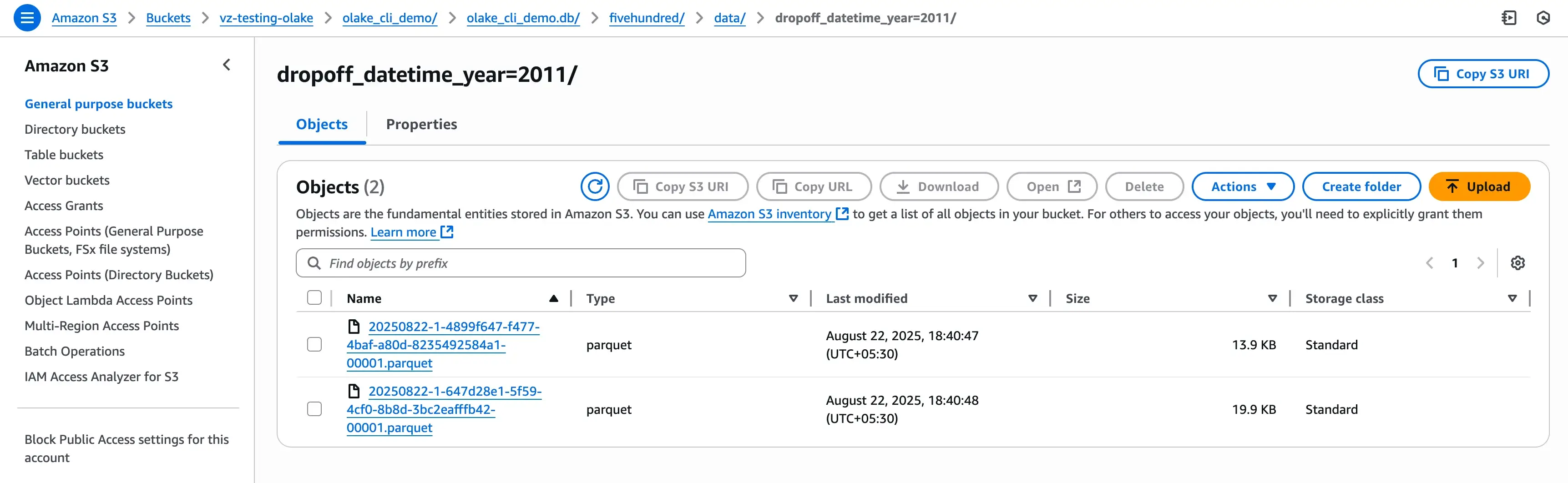The height and width of the screenshot is (483, 1568).
Task: Go to previous page of objects
Action: [1429, 263]
